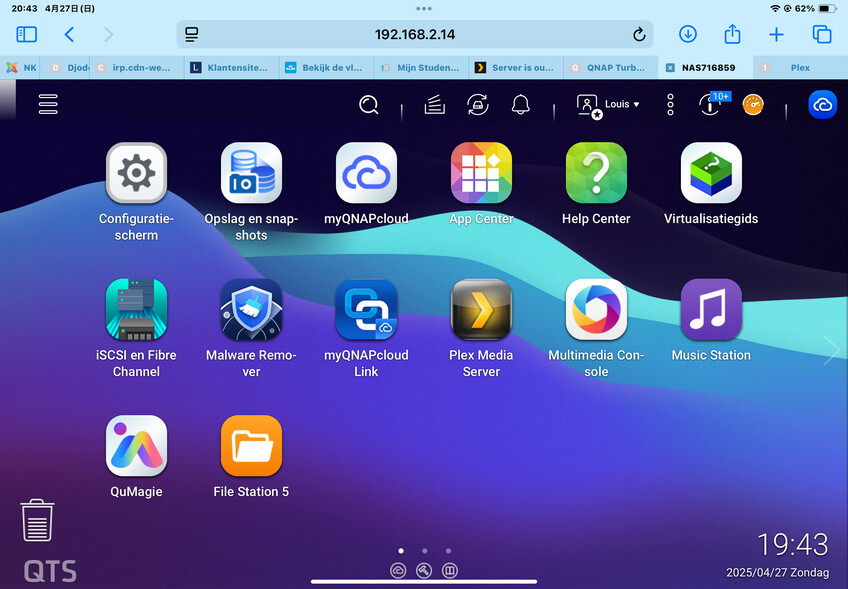
Task: Open info icon with 10+ badge
Action: [x=713, y=103]
